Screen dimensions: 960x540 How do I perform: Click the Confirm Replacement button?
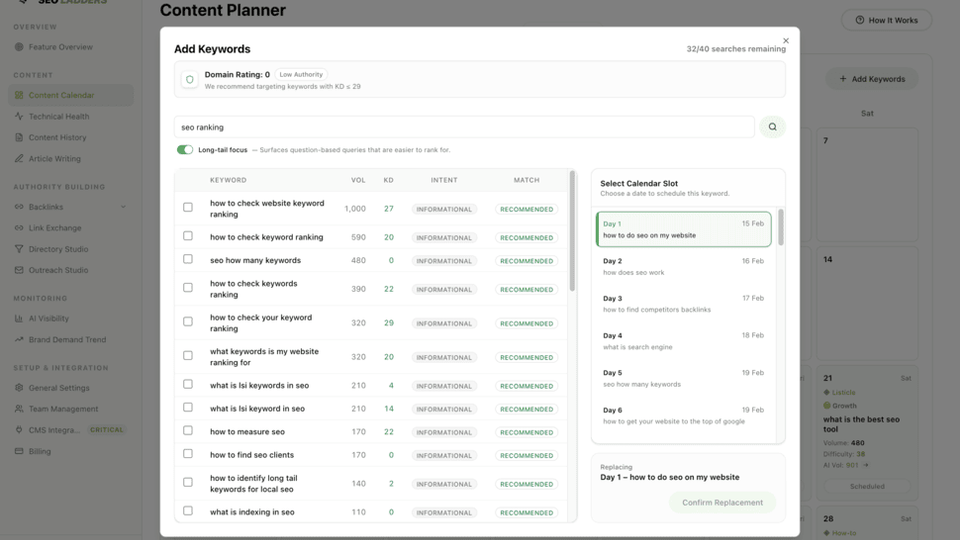722,502
